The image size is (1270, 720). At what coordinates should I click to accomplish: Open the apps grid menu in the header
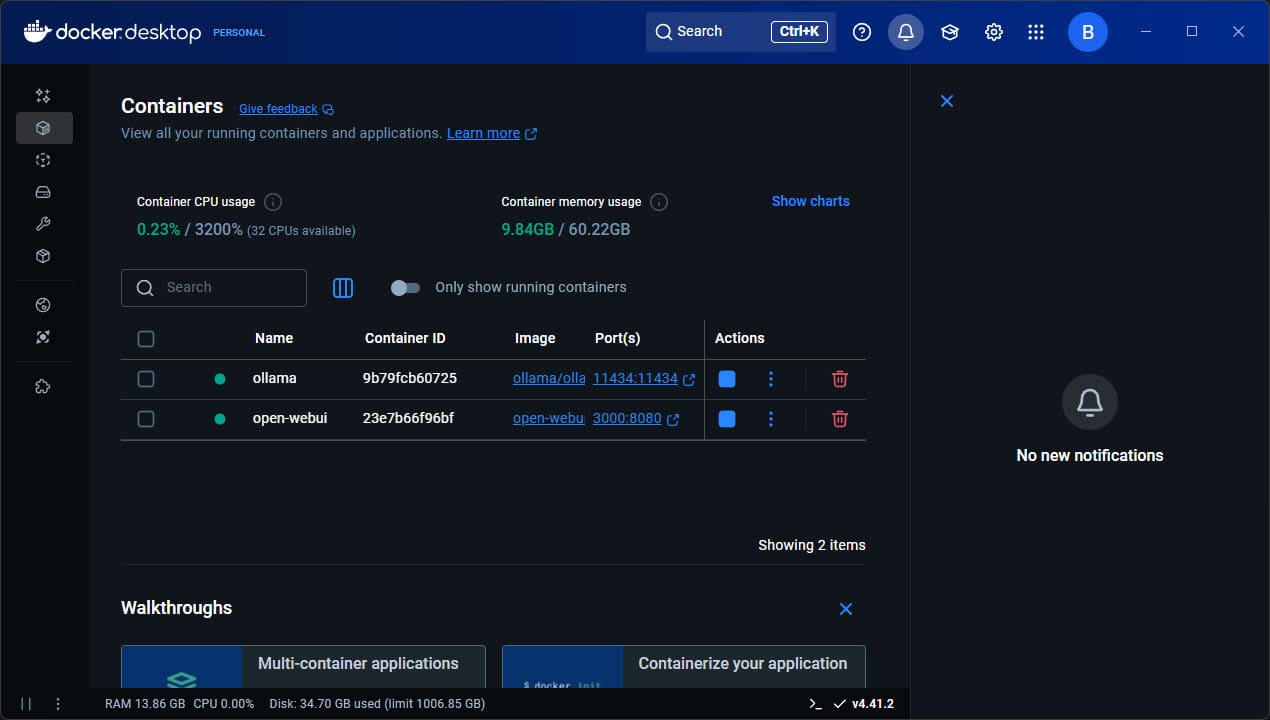(x=1036, y=32)
